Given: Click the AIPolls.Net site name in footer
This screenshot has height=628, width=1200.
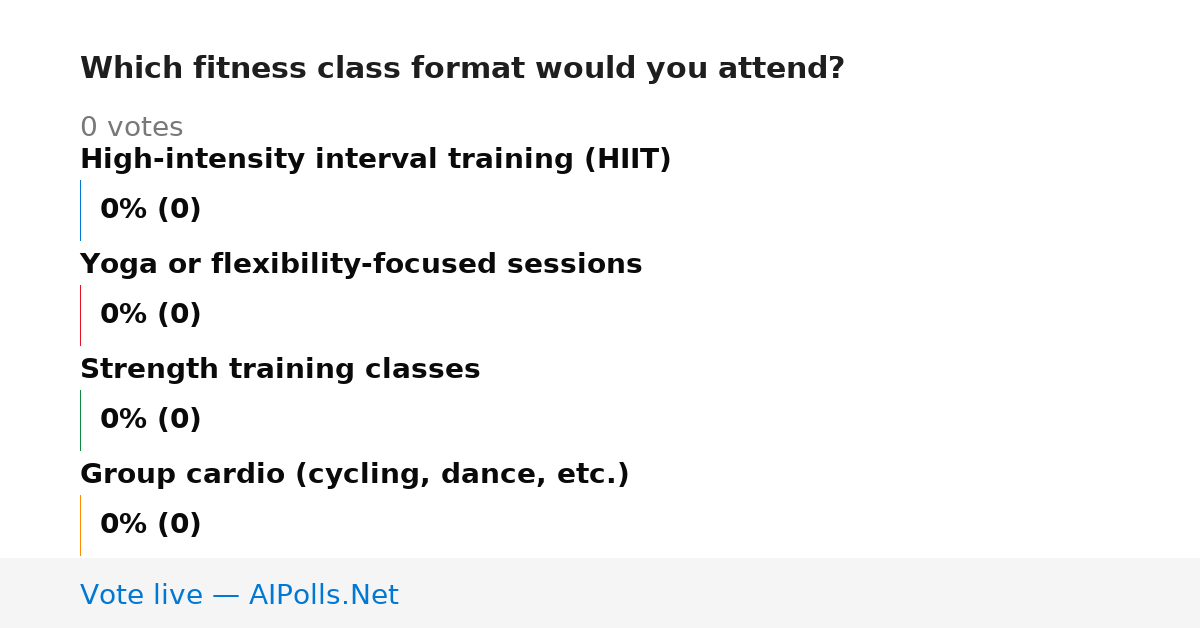Looking at the screenshot, I should point(323,595).
